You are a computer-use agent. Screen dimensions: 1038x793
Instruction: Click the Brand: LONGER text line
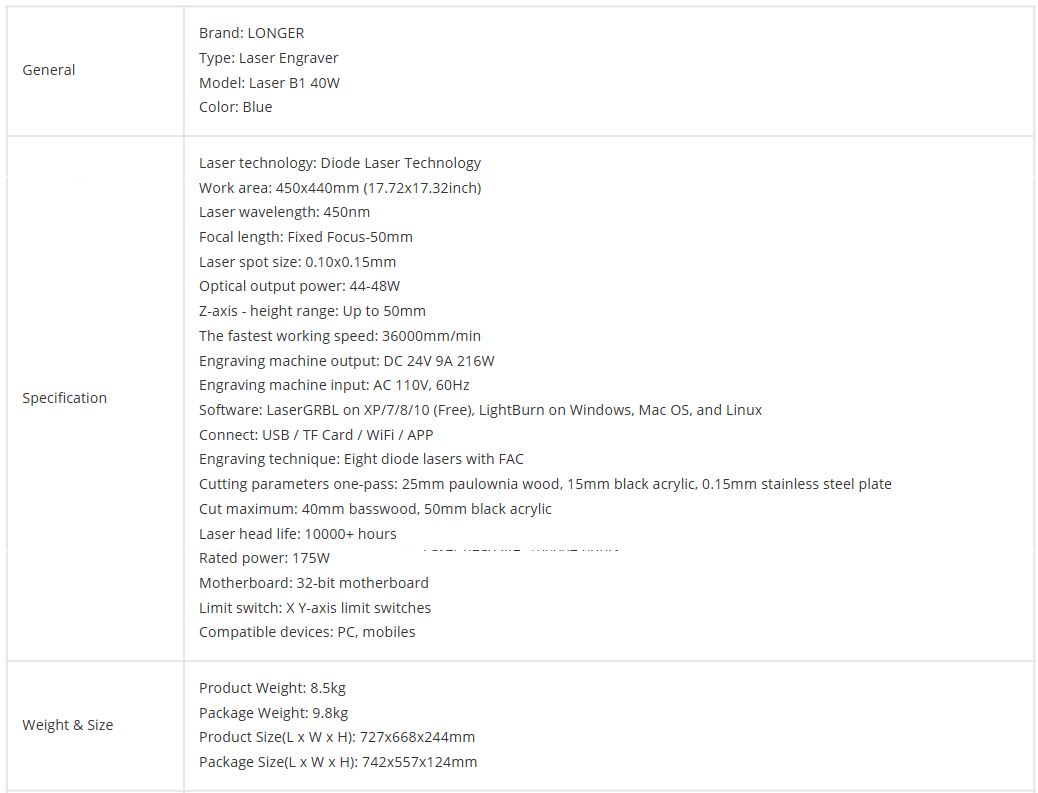251,33
